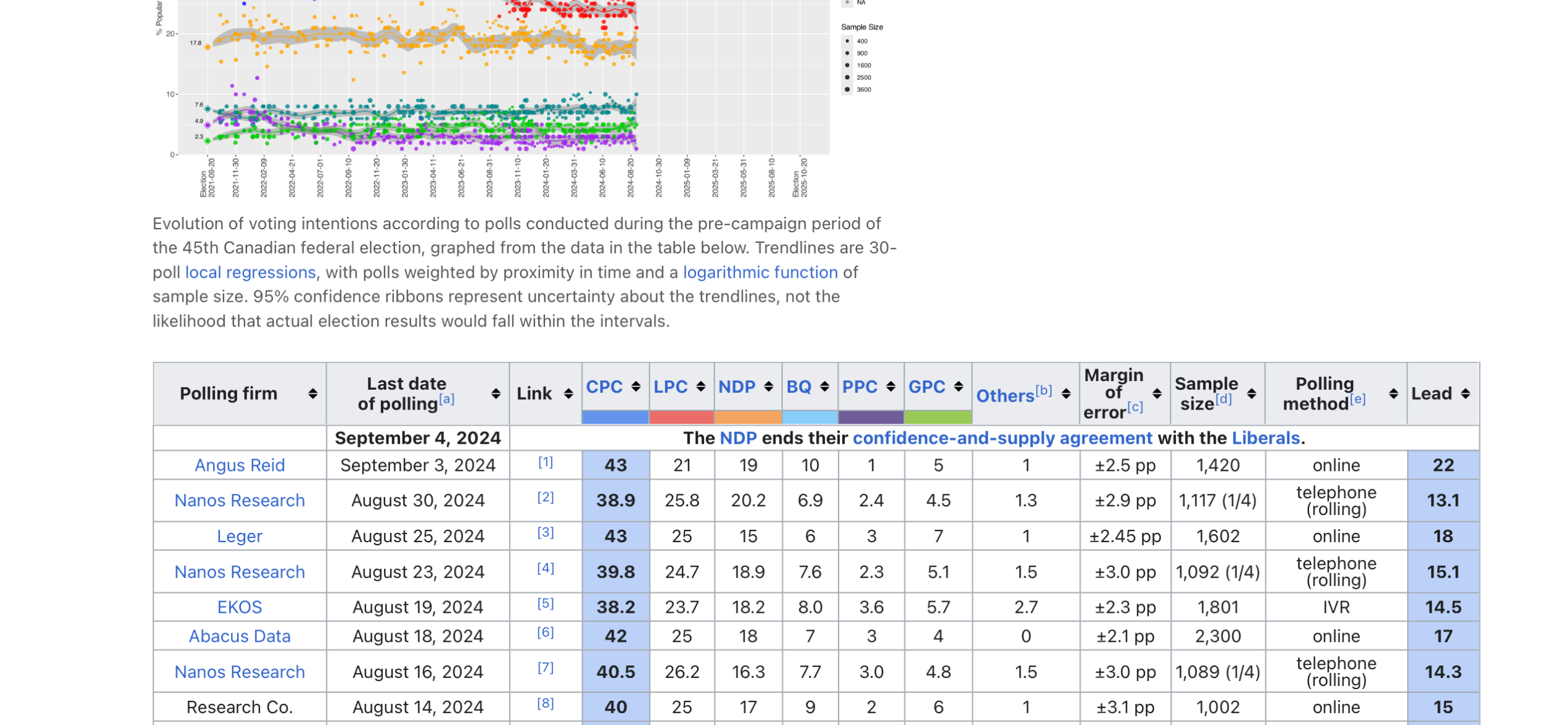1568x725 pixels.
Task: Sort by NDP column arrows
Action: click(x=769, y=387)
